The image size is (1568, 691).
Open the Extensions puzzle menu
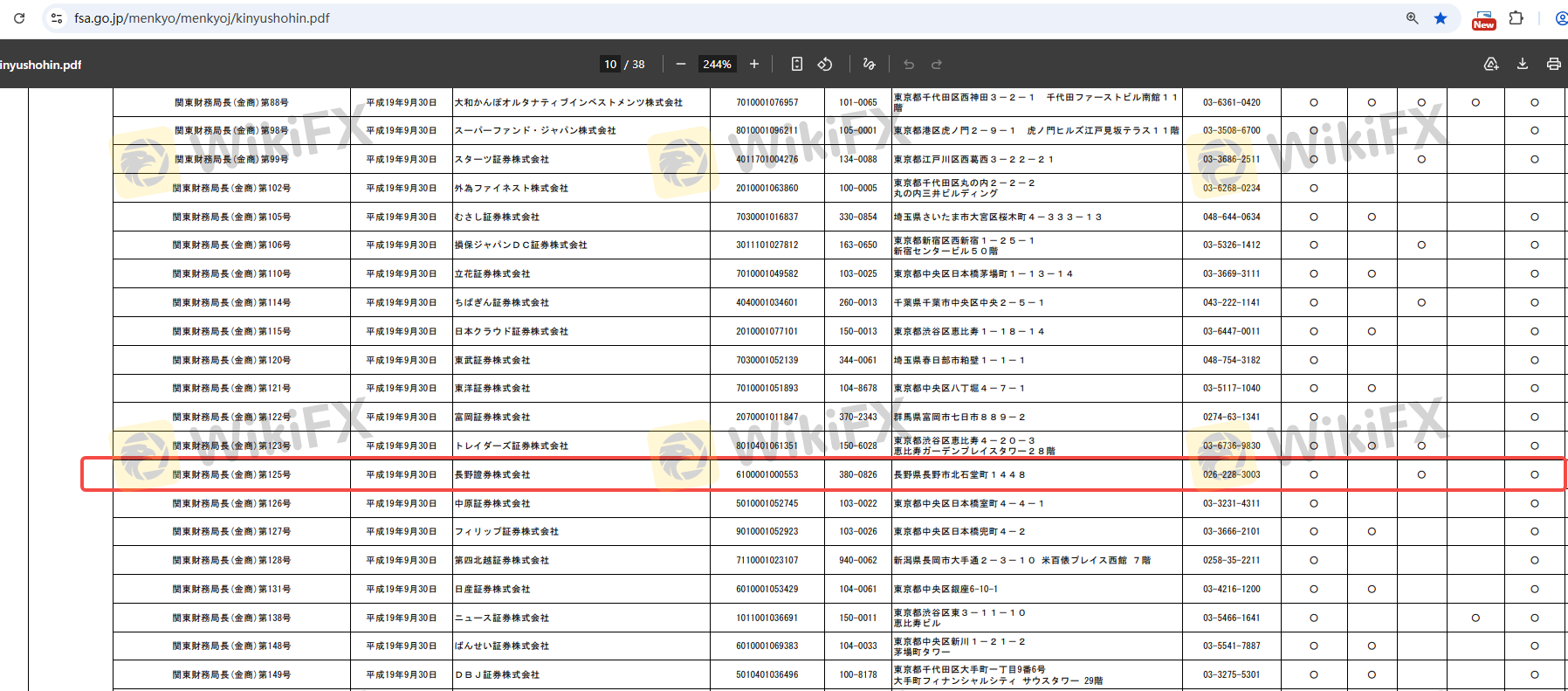1516,17
